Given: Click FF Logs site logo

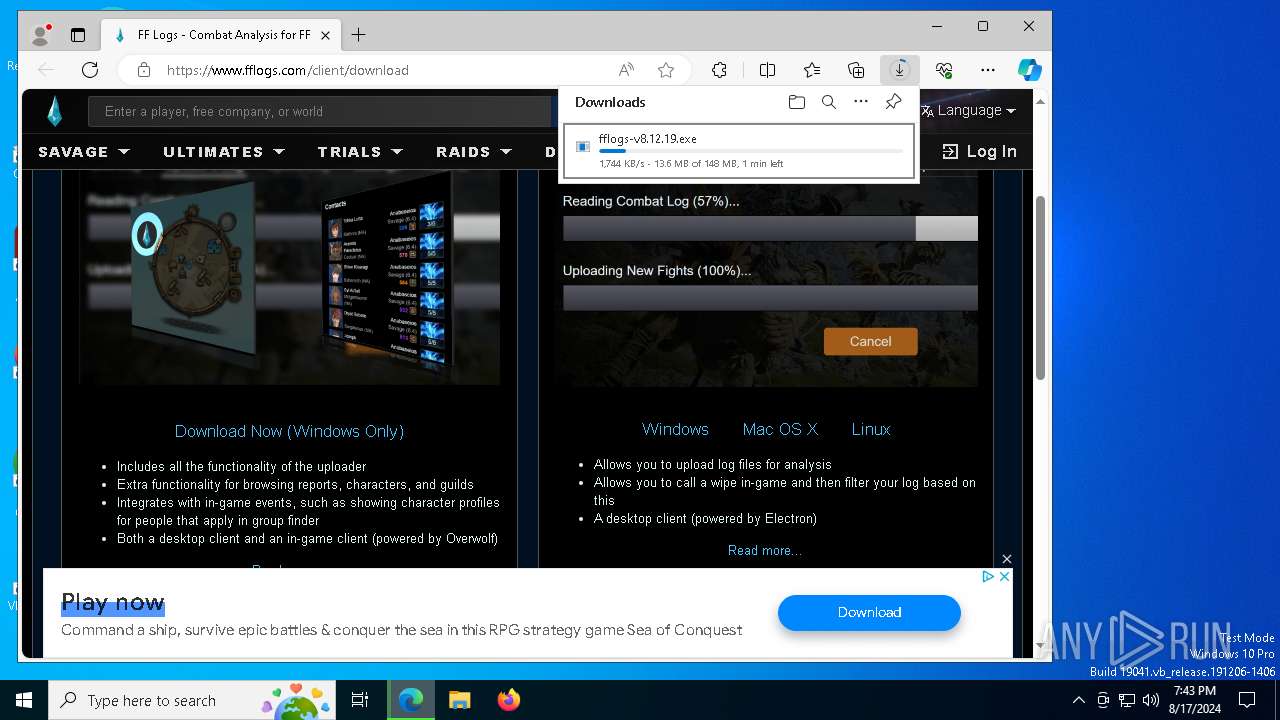Looking at the screenshot, I should (x=54, y=111).
